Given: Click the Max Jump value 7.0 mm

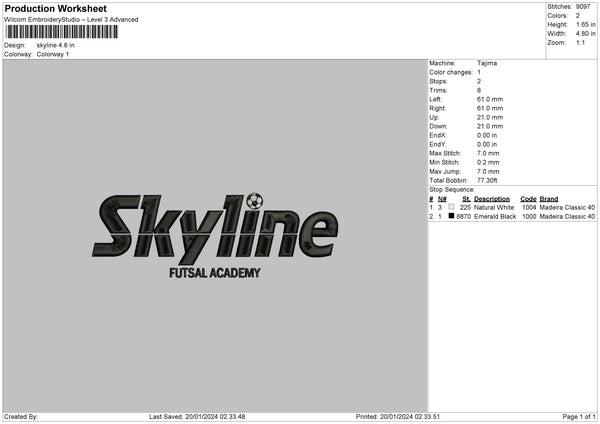Looking at the screenshot, I should pos(488,172).
